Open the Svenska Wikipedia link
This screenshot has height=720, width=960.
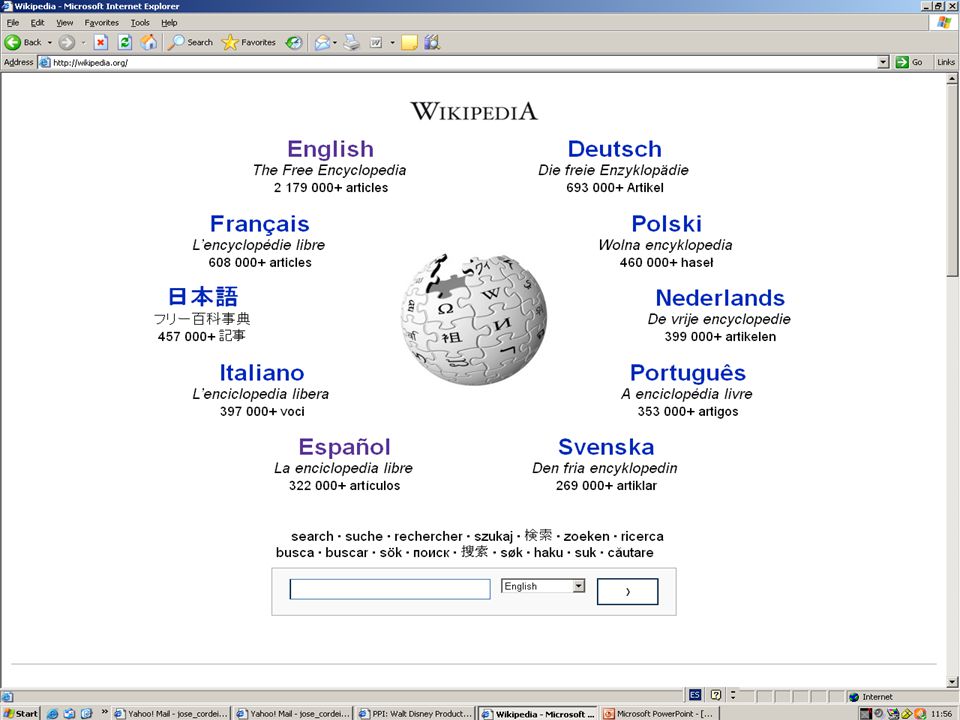click(x=606, y=447)
